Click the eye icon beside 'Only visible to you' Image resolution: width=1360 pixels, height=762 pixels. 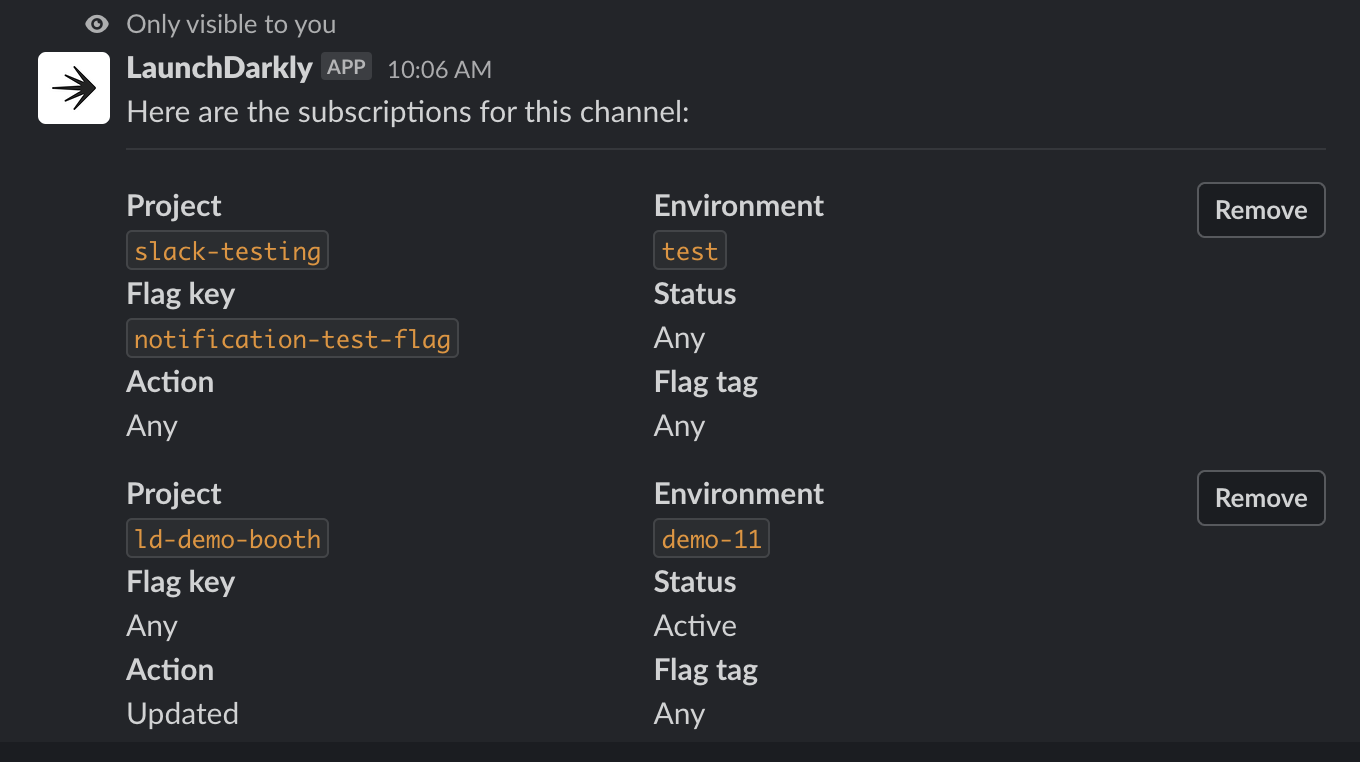point(95,24)
